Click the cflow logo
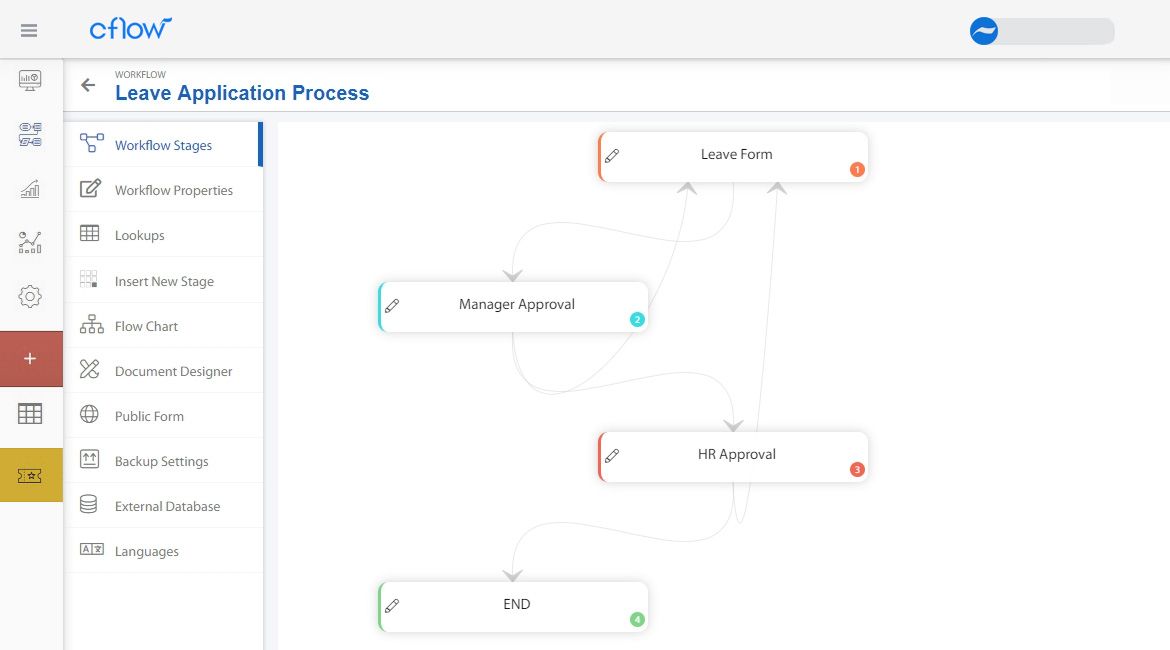 [x=131, y=29]
